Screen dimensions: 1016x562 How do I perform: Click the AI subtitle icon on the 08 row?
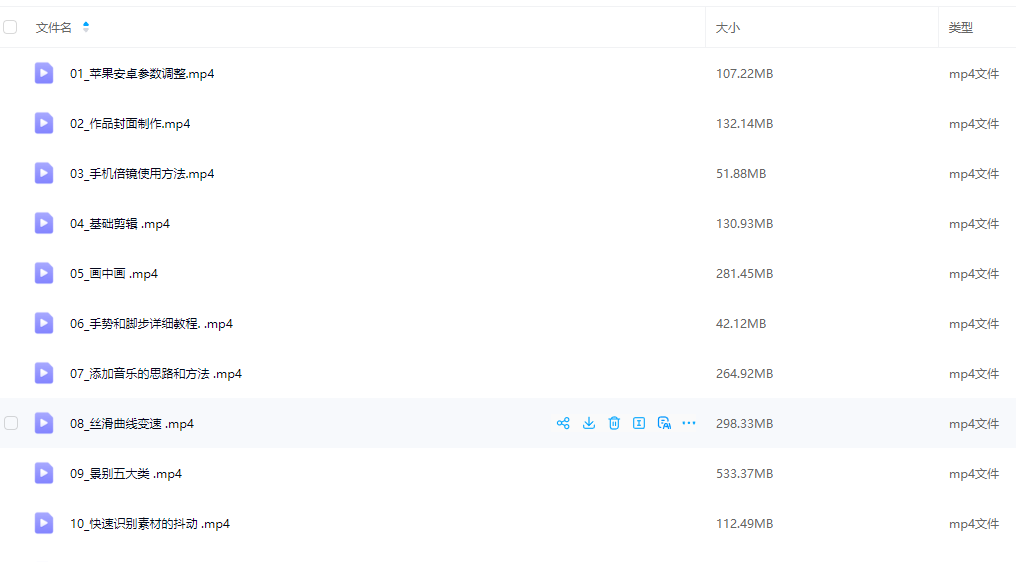tap(664, 423)
